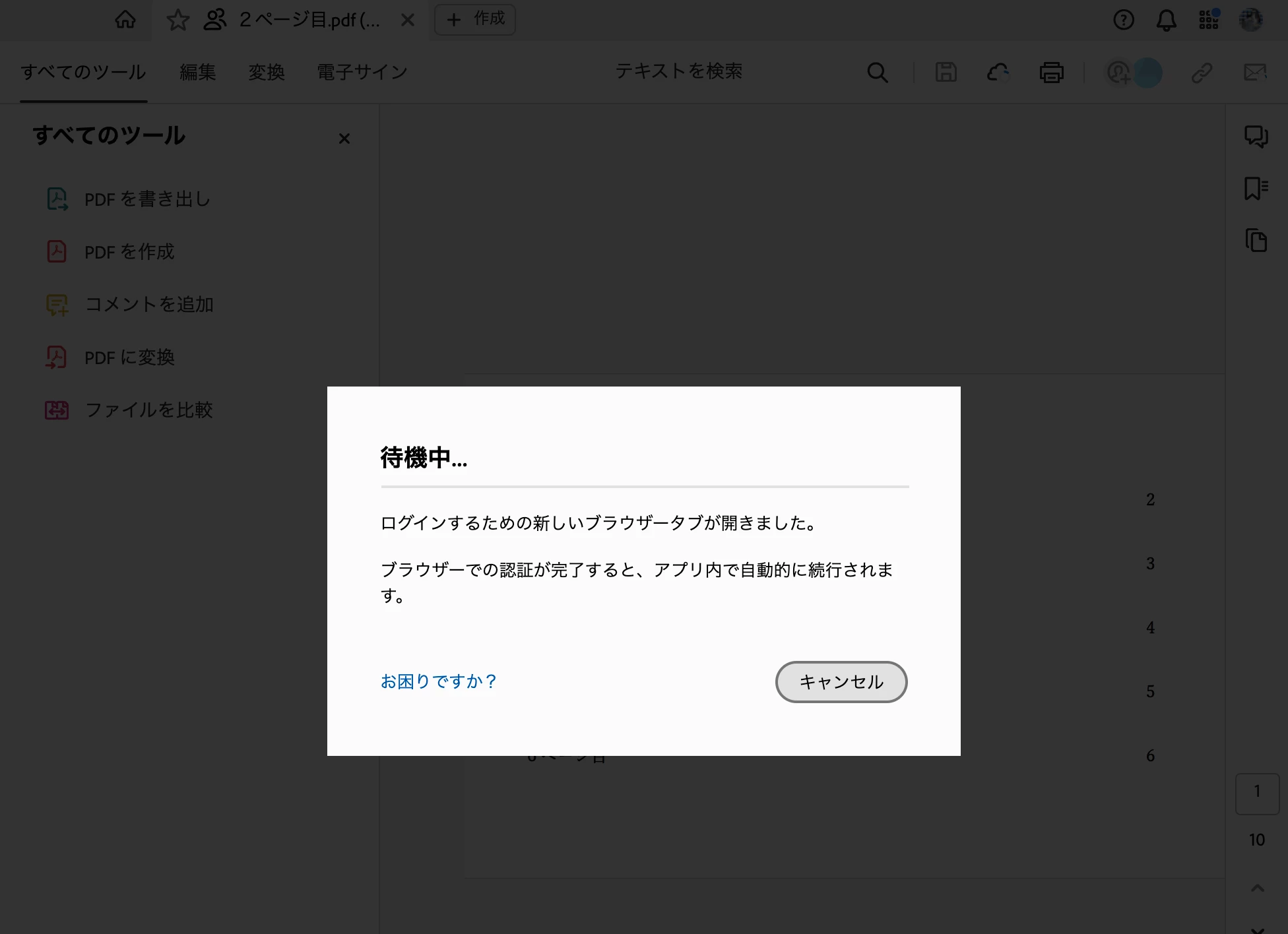The width and height of the screenshot is (1288, 934).
Task: Select PDF を書き出し tool
Action: (146, 199)
